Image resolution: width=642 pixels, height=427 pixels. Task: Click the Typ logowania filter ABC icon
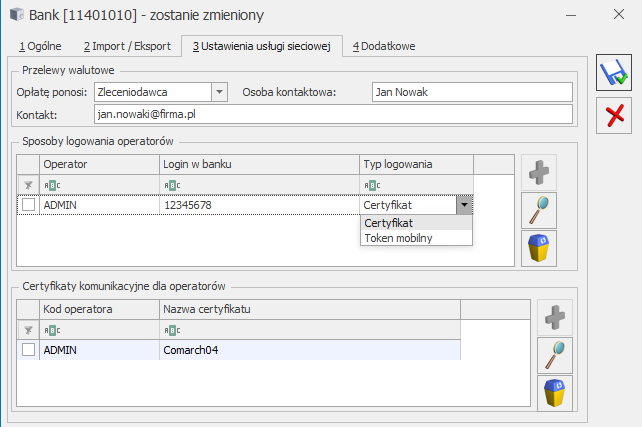point(372,185)
